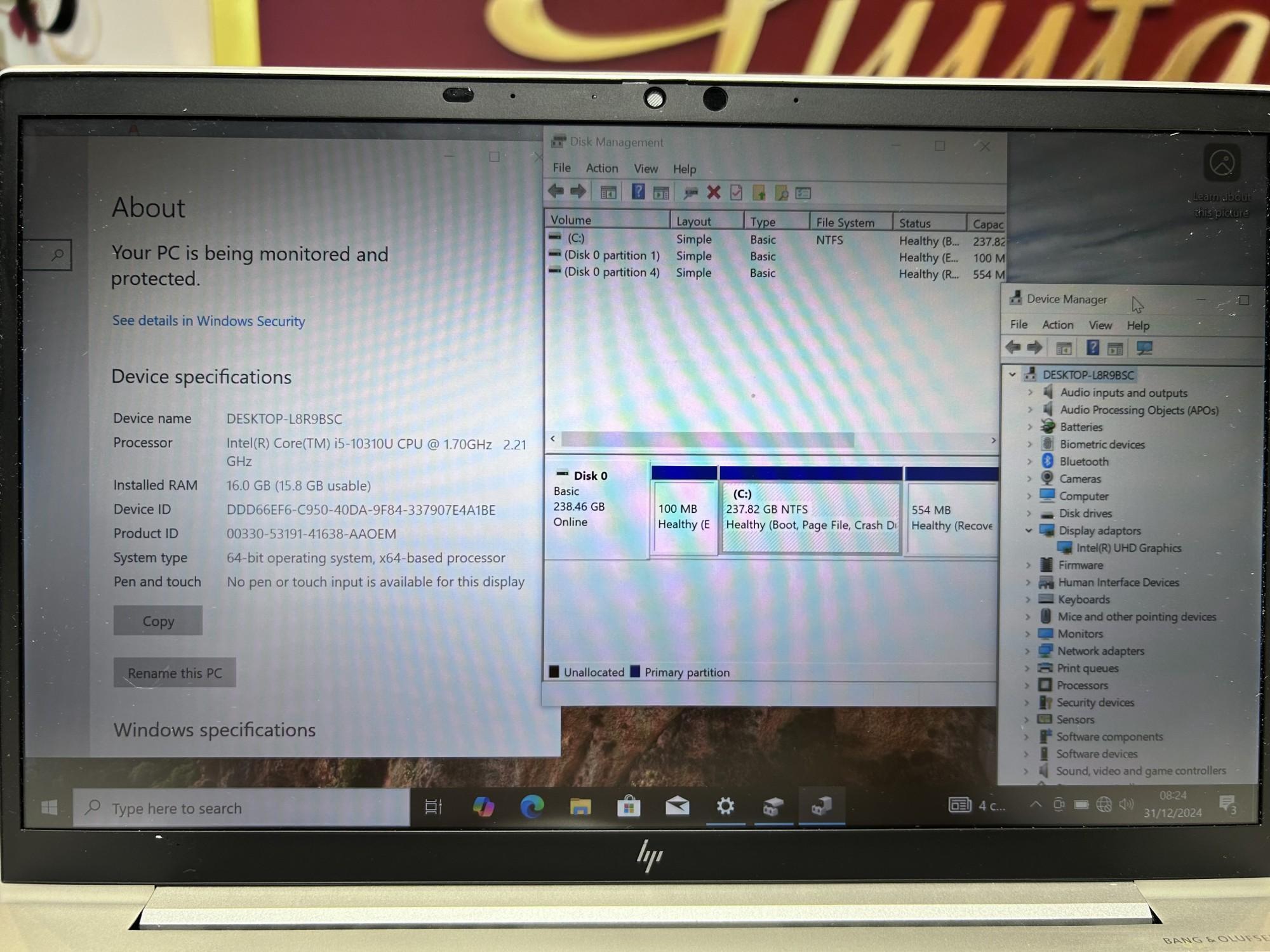
Task: Expand Disk drives node
Action: (x=1029, y=513)
